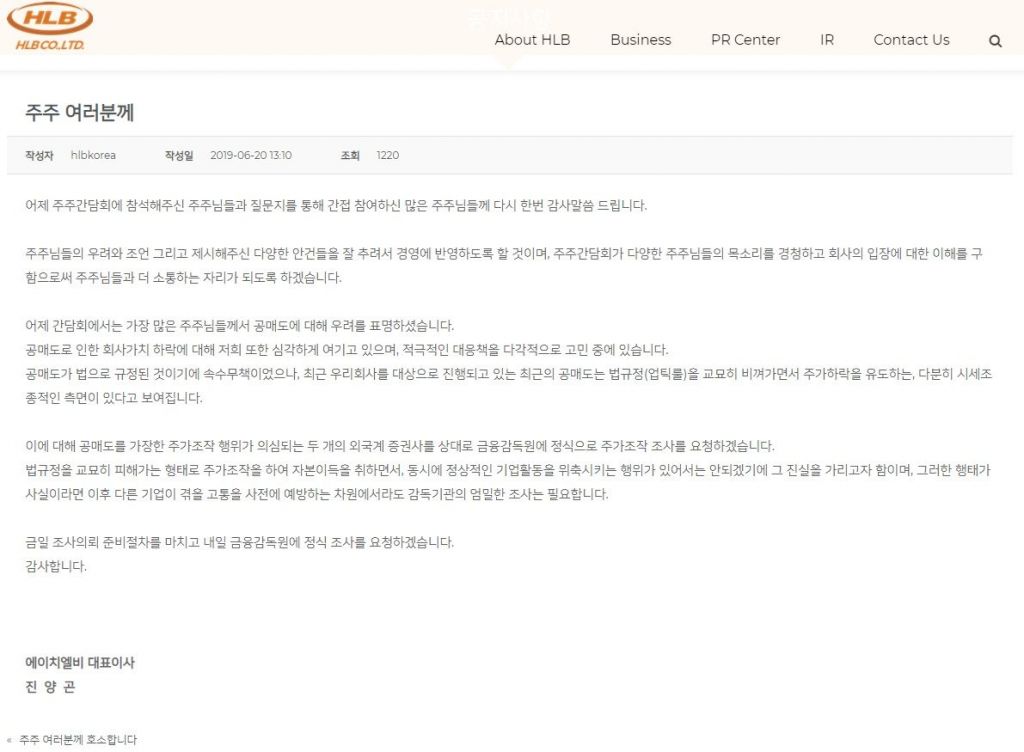The width and height of the screenshot is (1024, 752).
Task: Click the signature name 진 양 곤
Action: 50,687
